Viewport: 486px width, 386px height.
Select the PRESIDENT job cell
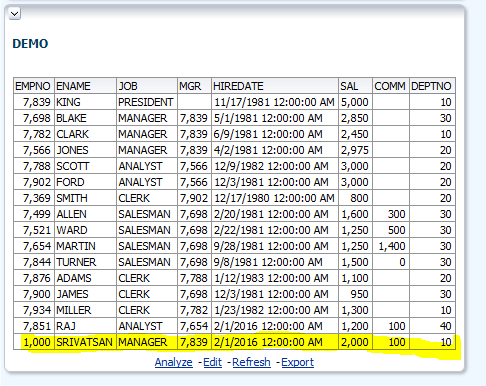tap(147, 102)
